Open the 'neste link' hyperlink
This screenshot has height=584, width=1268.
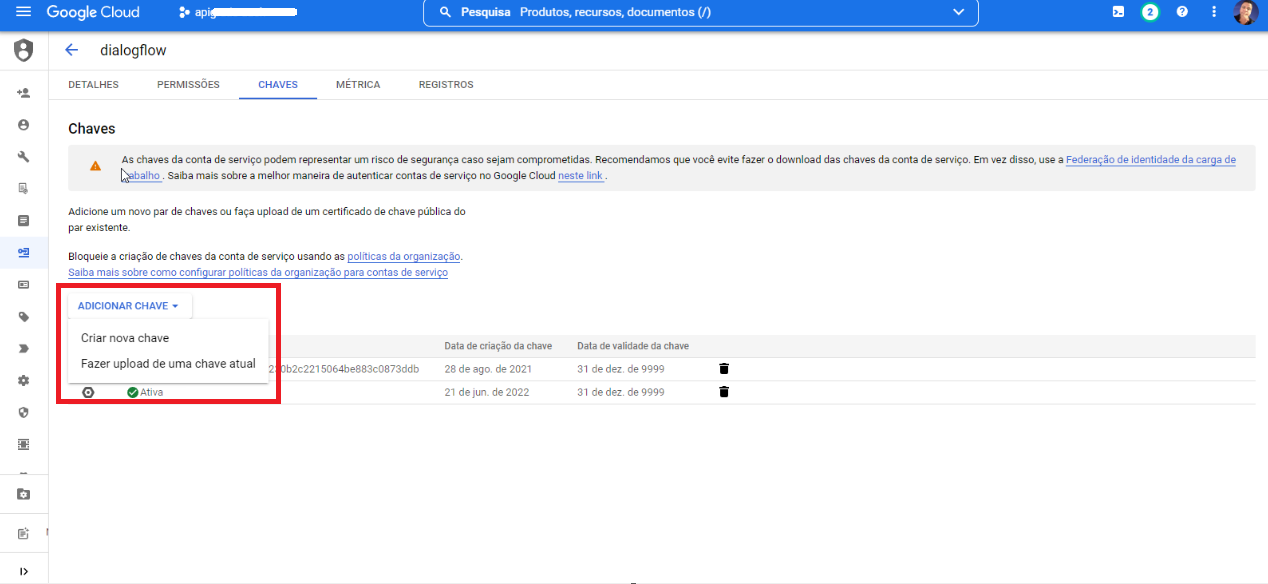coord(580,176)
